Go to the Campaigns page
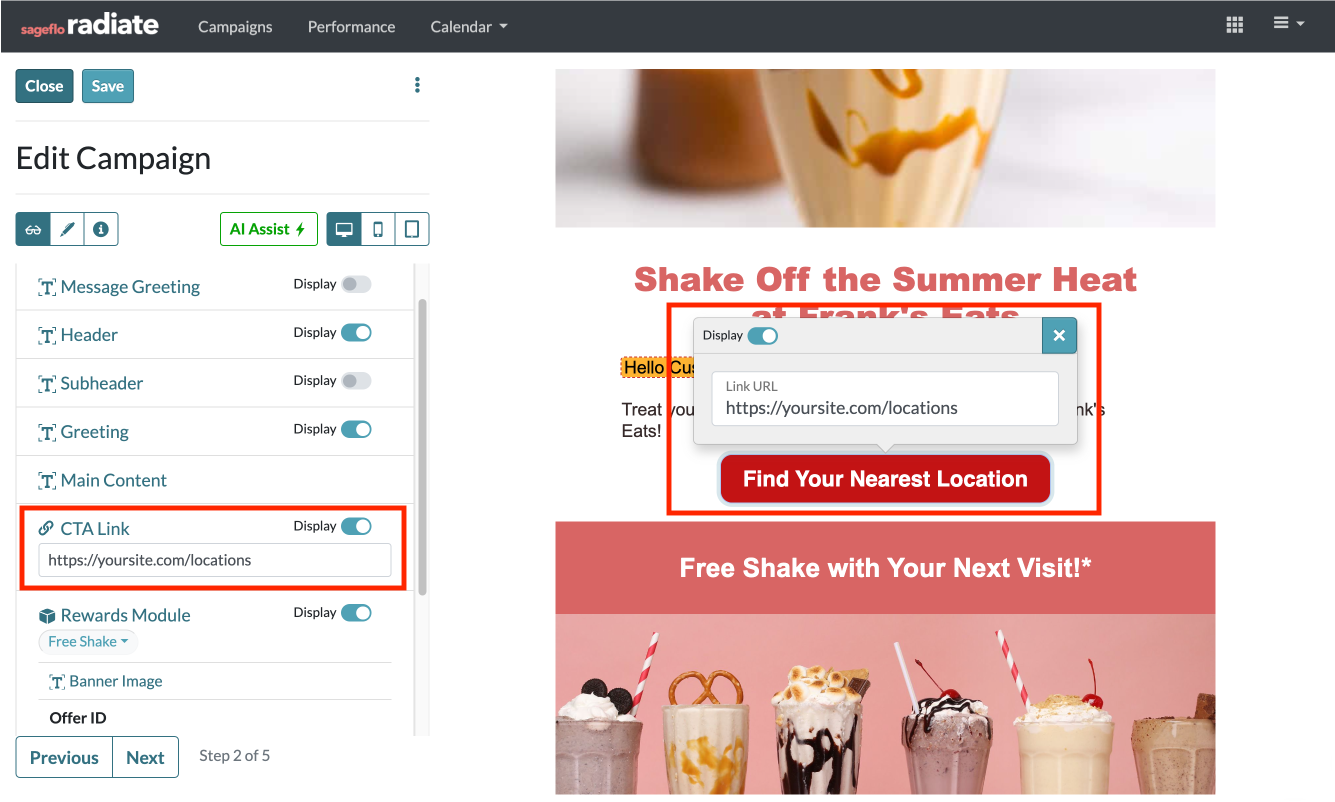This screenshot has height=802, width=1335. (x=235, y=27)
